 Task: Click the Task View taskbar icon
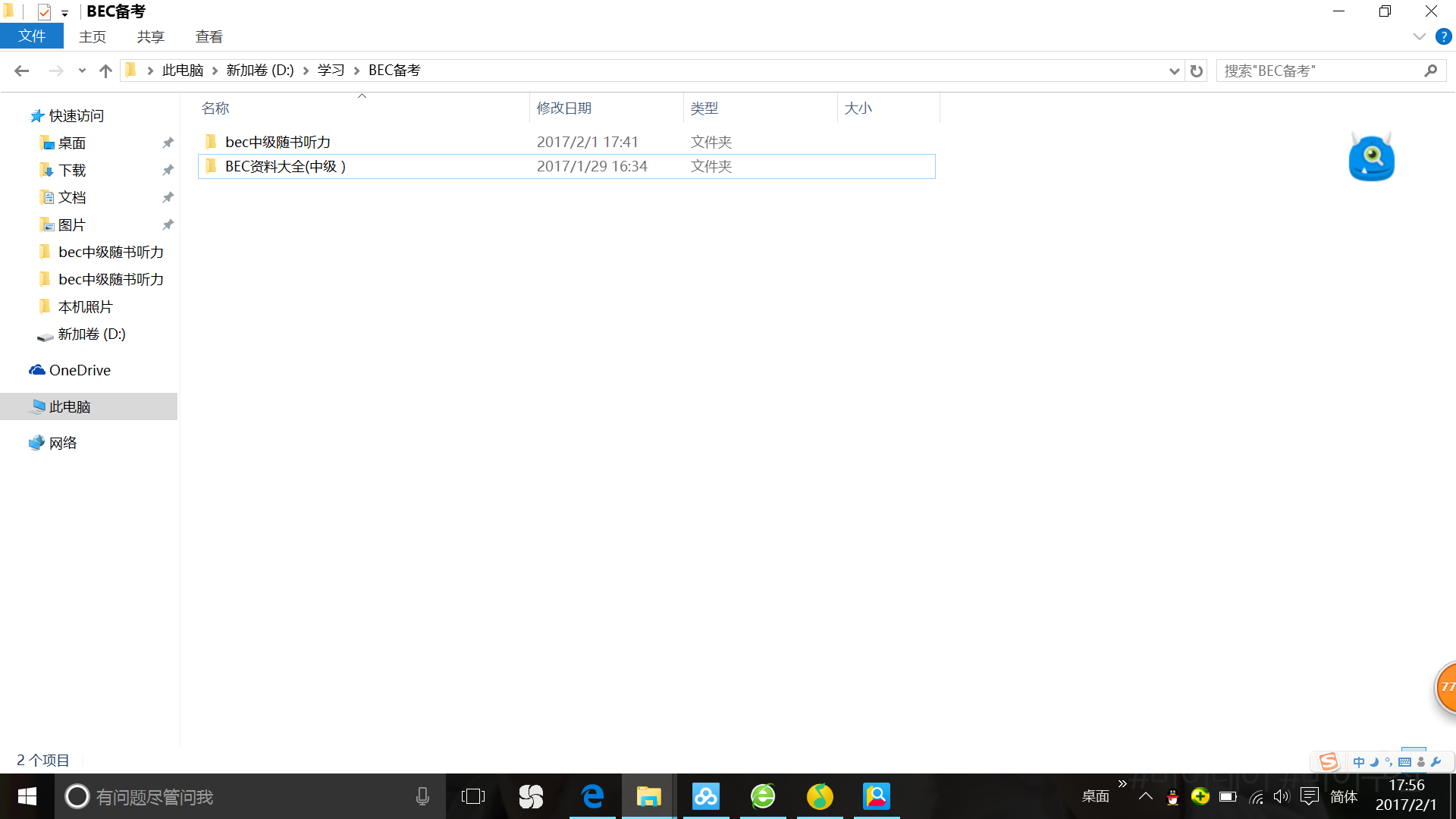pyautogui.click(x=472, y=796)
